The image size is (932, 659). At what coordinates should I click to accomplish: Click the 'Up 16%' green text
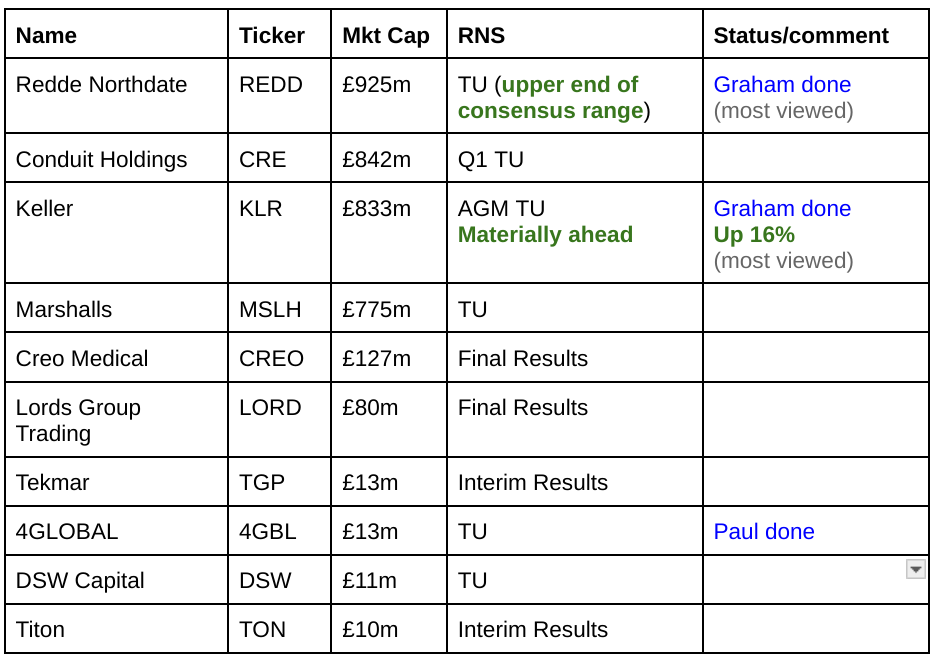pos(754,235)
